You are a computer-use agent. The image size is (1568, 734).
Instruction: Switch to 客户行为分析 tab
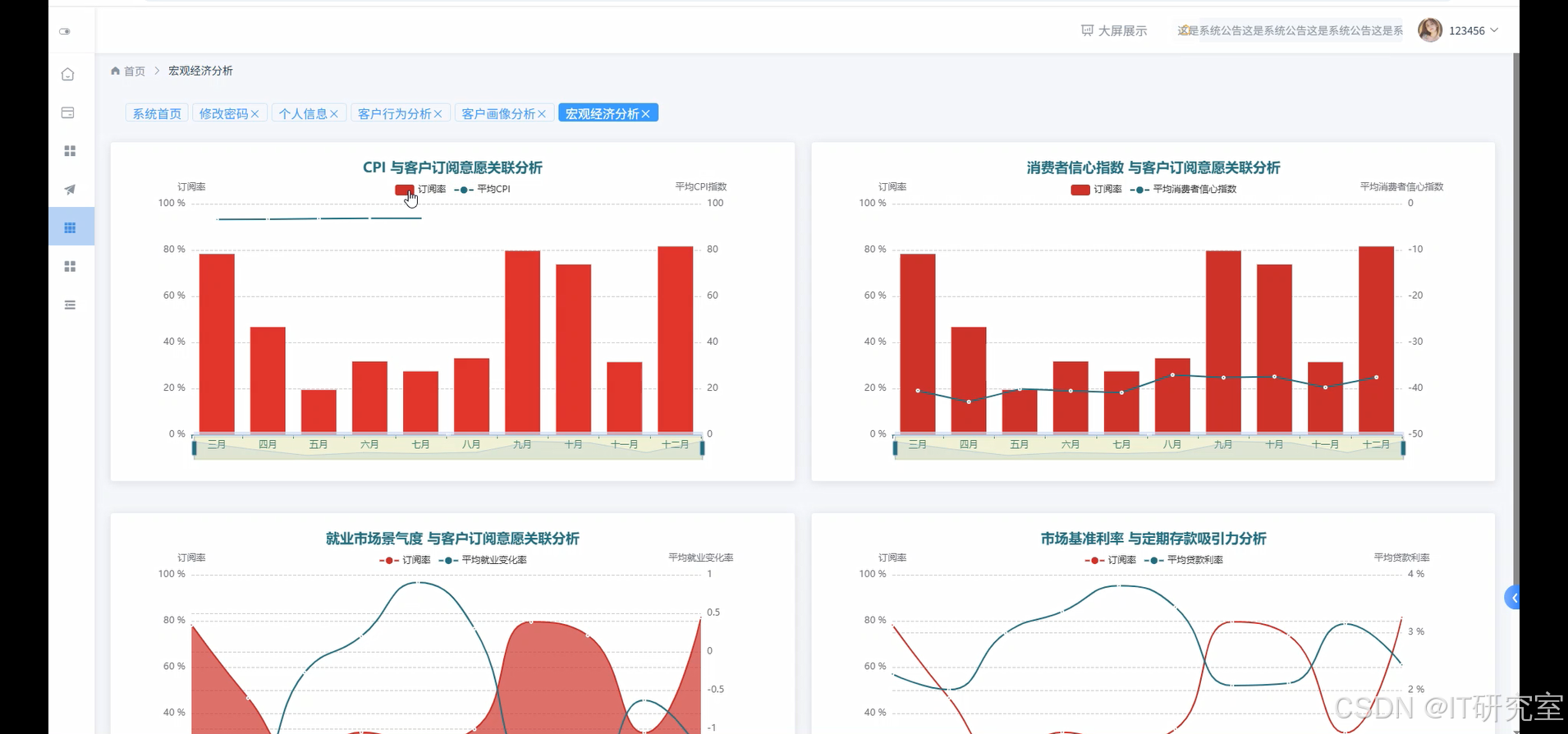coord(395,113)
